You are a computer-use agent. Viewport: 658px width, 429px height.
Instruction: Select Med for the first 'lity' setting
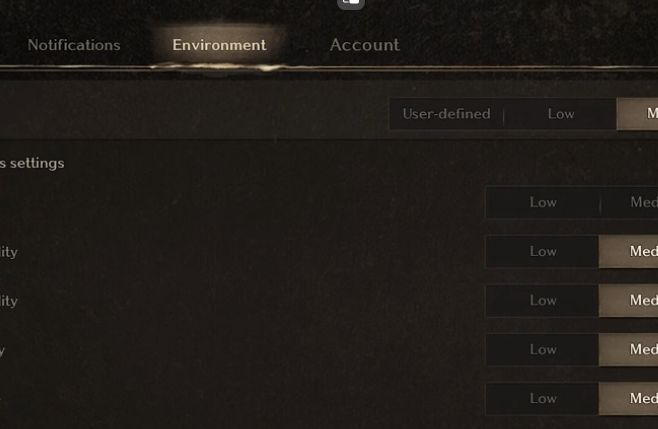coord(629,251)
